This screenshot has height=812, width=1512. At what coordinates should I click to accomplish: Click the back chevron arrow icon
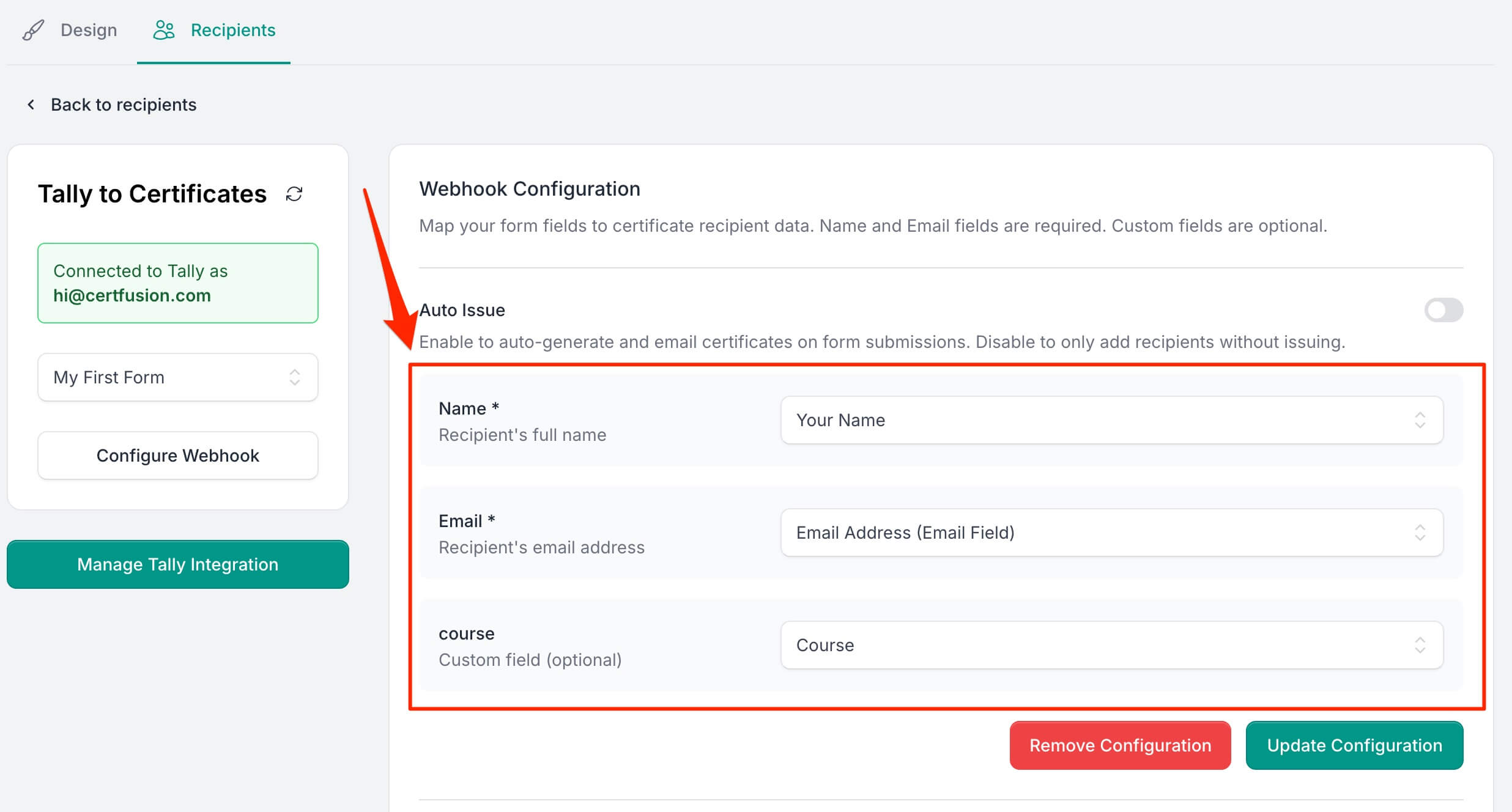point(31,105)
